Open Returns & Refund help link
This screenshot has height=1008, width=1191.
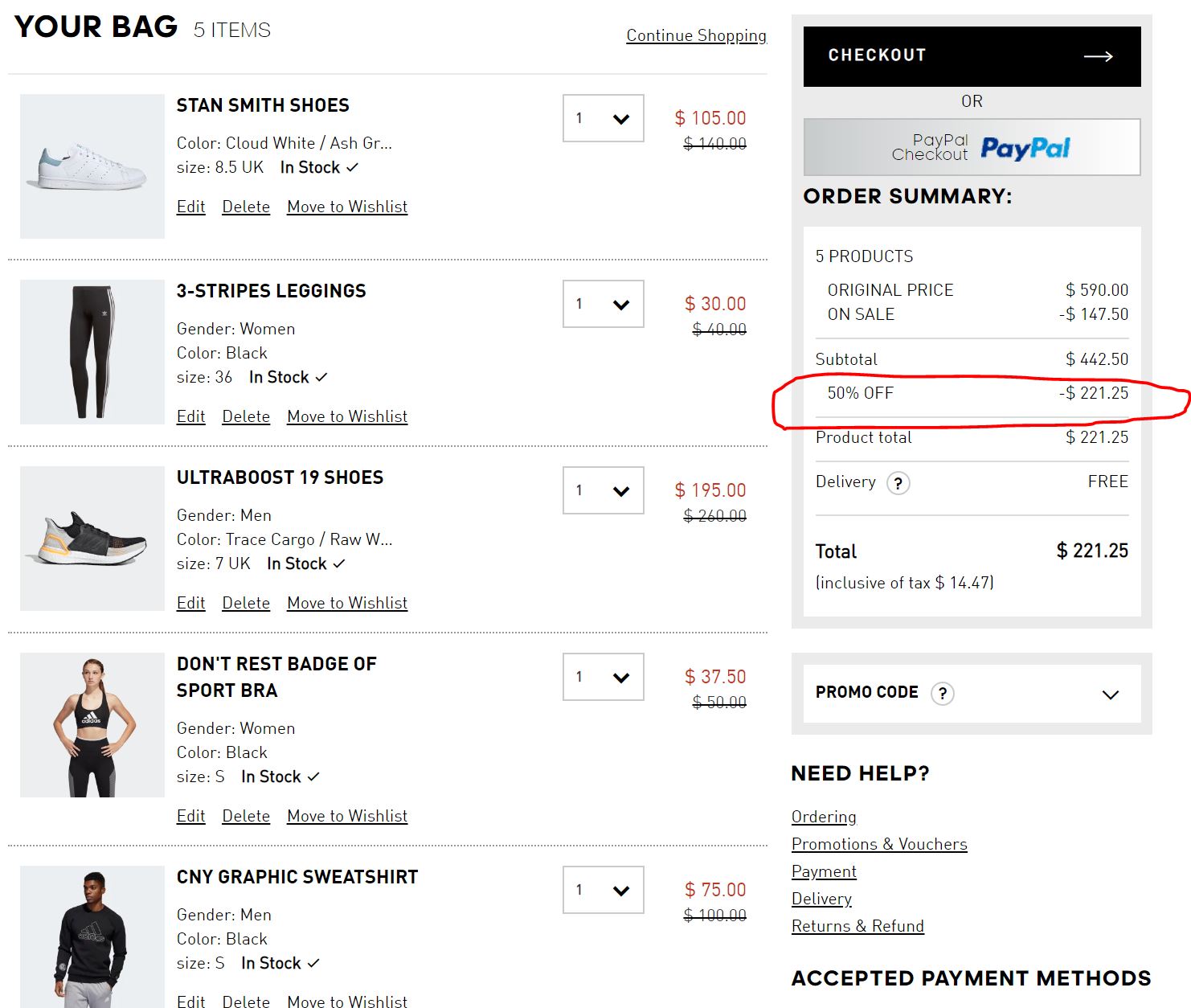click(x=857, y=926)
